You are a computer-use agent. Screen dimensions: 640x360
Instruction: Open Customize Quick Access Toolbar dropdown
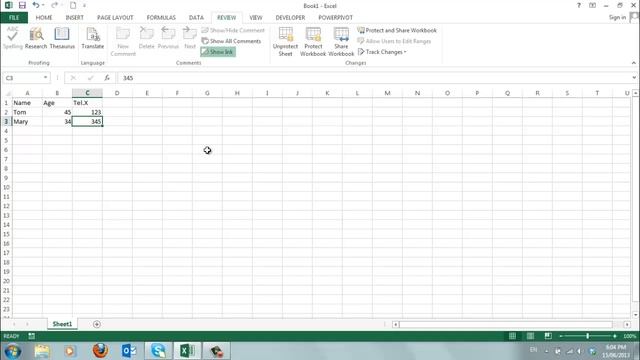click(84, 5)
